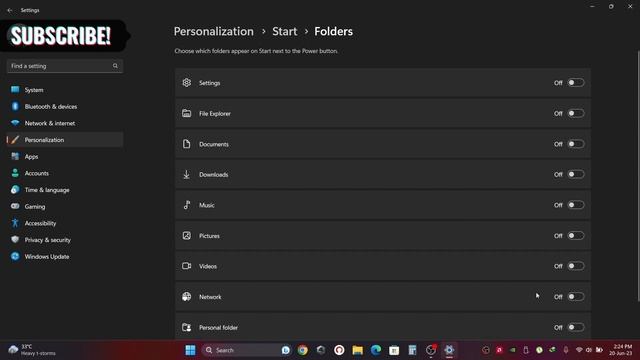Open the weather widget on taskbar

click(32, 350)
